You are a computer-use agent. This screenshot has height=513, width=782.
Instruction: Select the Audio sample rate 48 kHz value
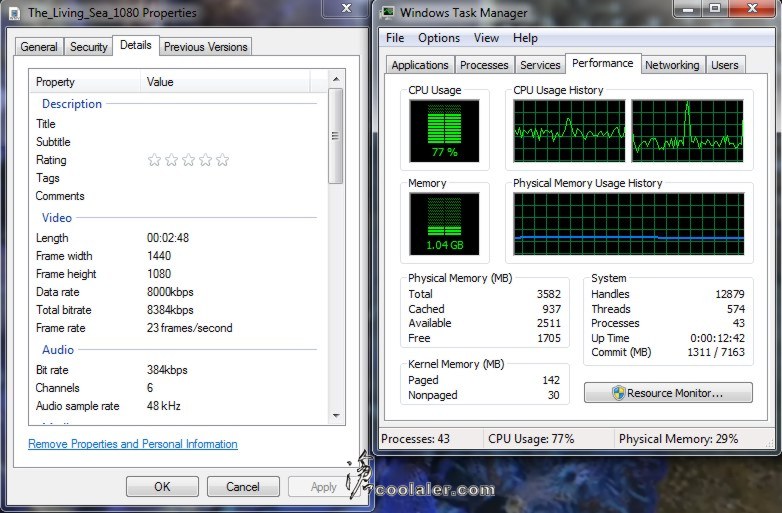(164, 406)
